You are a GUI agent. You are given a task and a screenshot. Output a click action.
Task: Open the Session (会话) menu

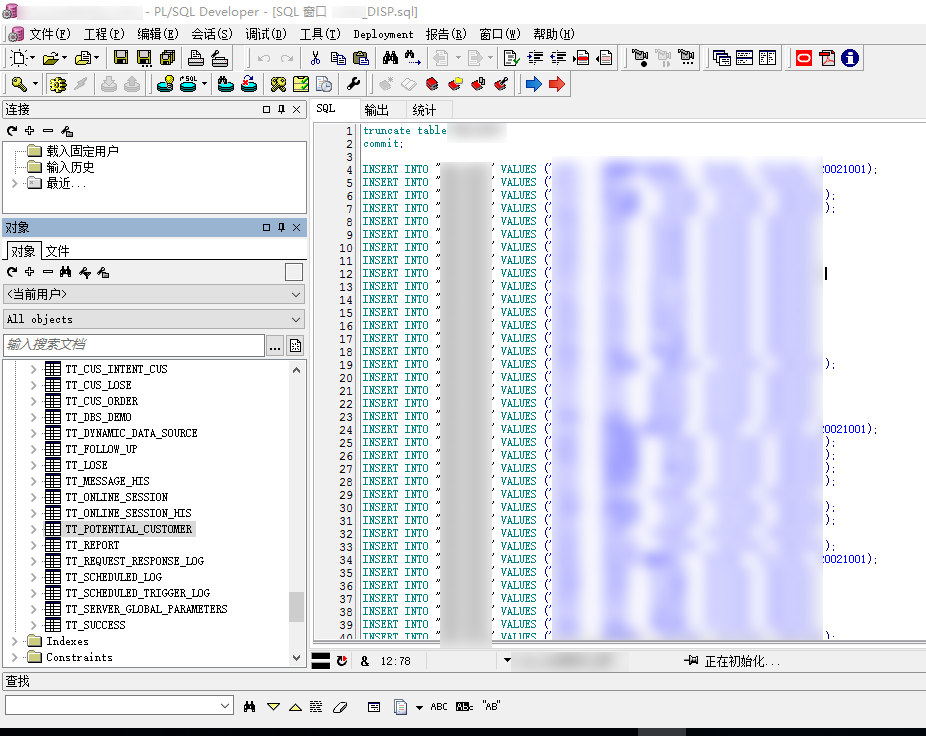click(211, 34)
